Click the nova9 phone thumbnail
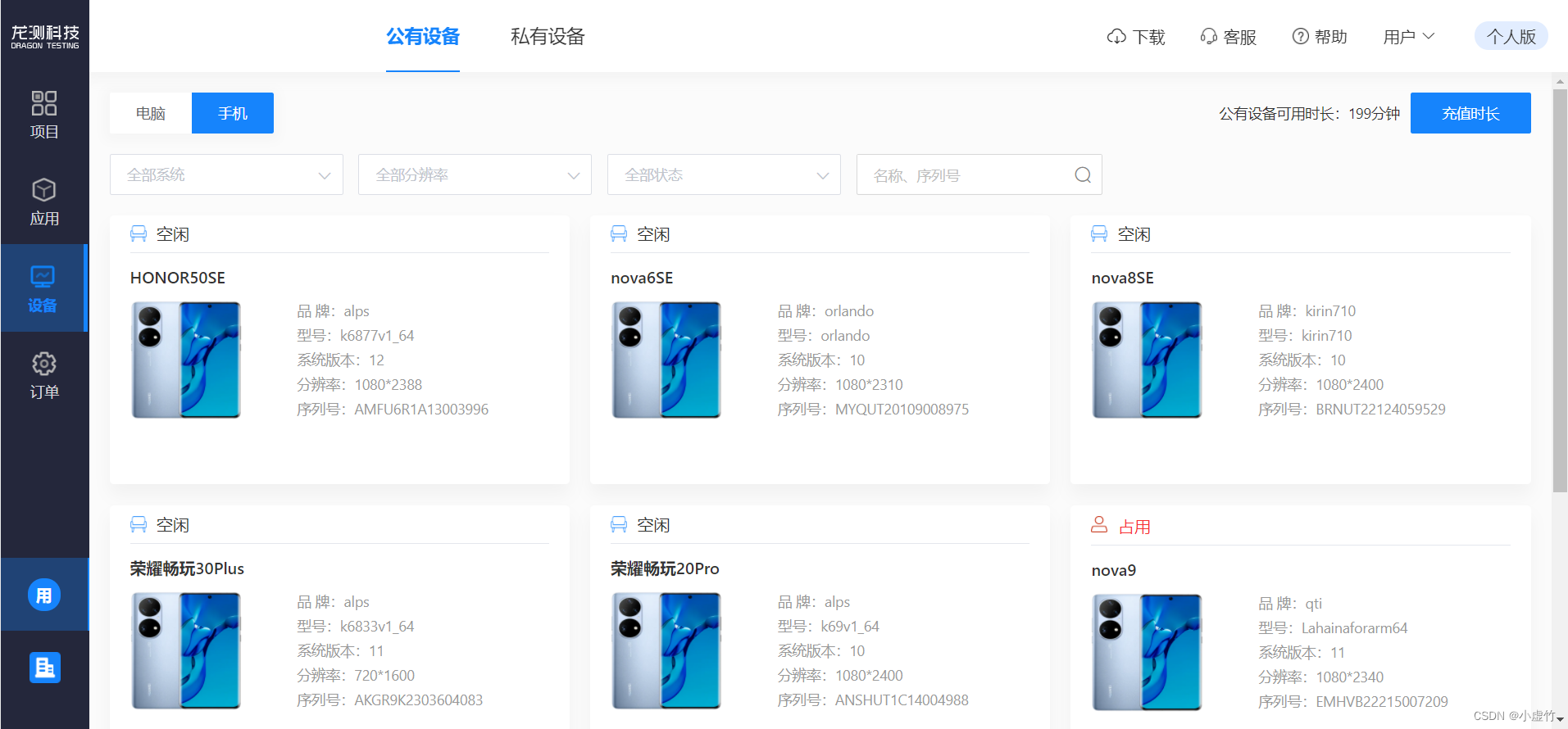 [1147, 652]
